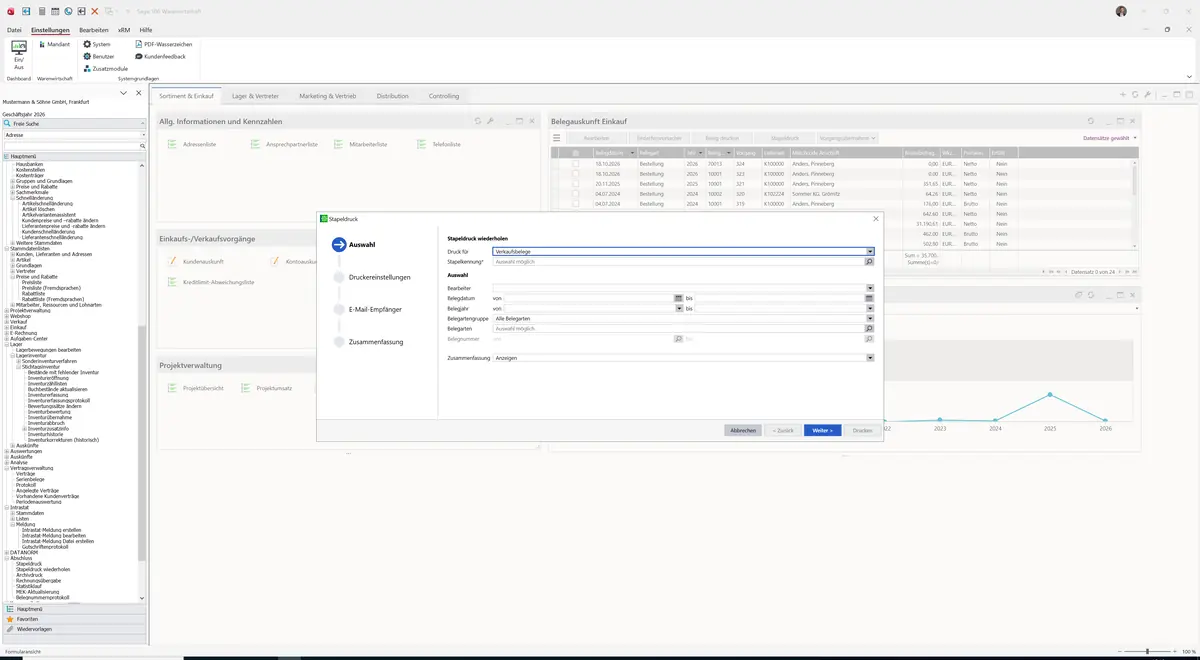Click the calendar icon in quick access toolbar
The image size is (1200, 660).
54,11
